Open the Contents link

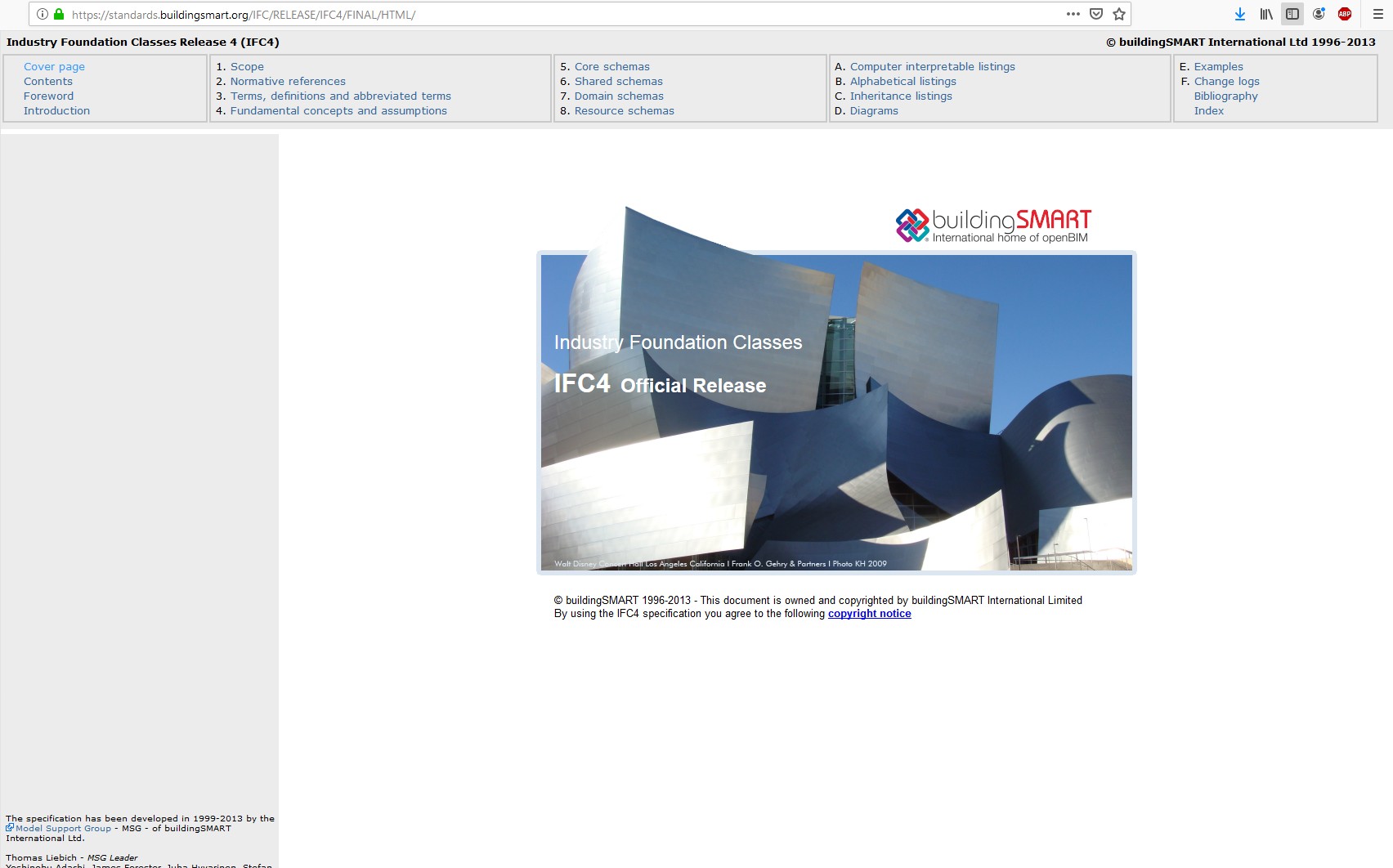coord(48,82)
